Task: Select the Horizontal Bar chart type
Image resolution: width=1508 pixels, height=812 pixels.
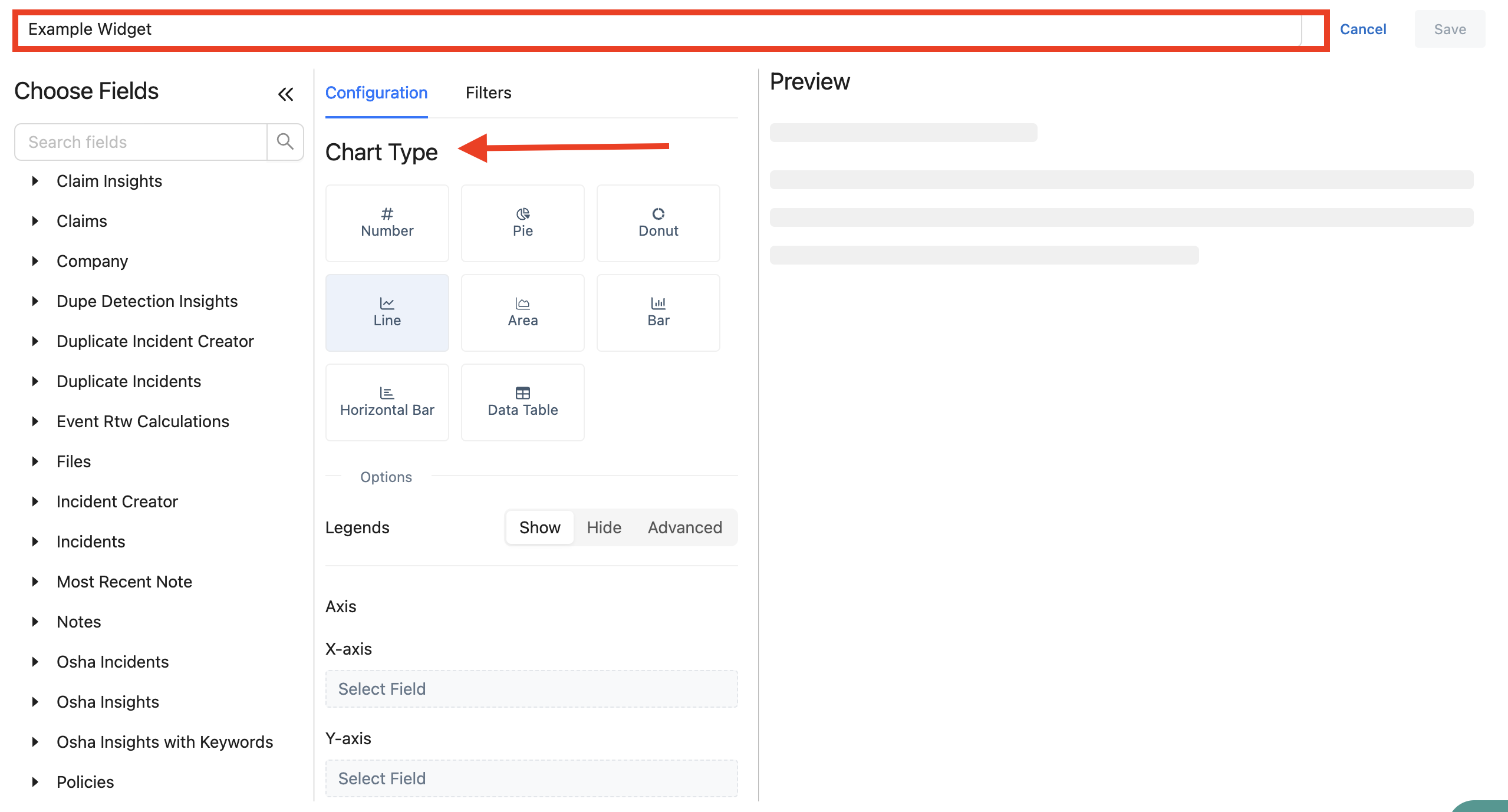Action: point(387,402)
